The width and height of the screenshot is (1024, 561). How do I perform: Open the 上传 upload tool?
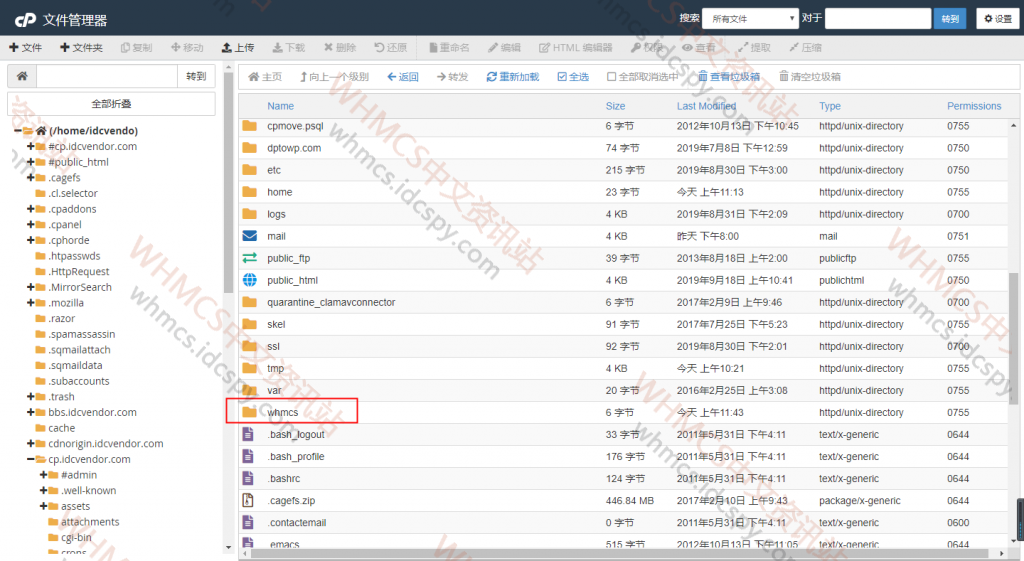point(238,48)
